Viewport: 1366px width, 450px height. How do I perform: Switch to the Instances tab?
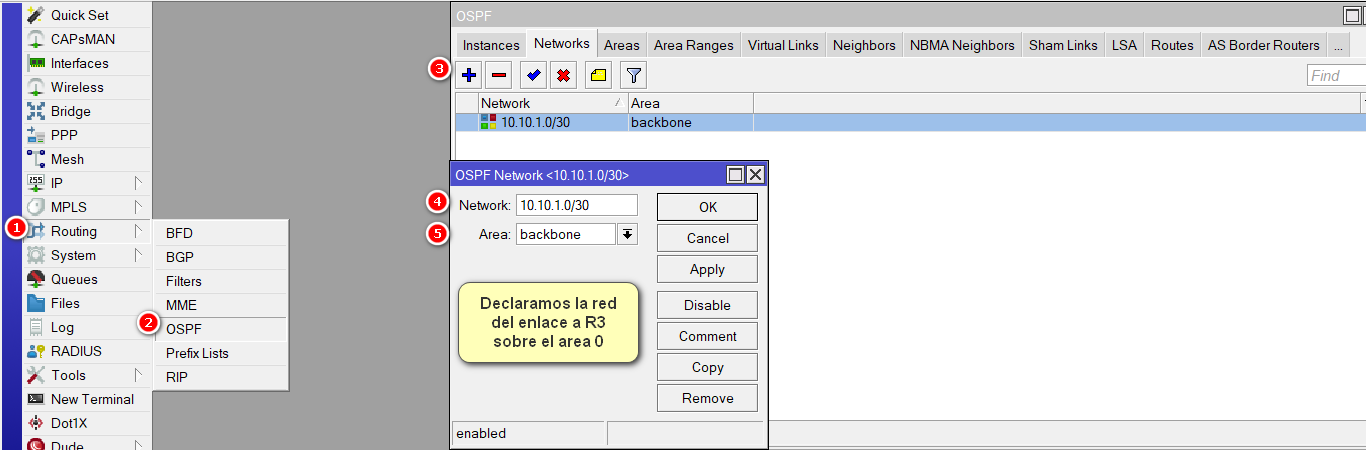[491, 45]
